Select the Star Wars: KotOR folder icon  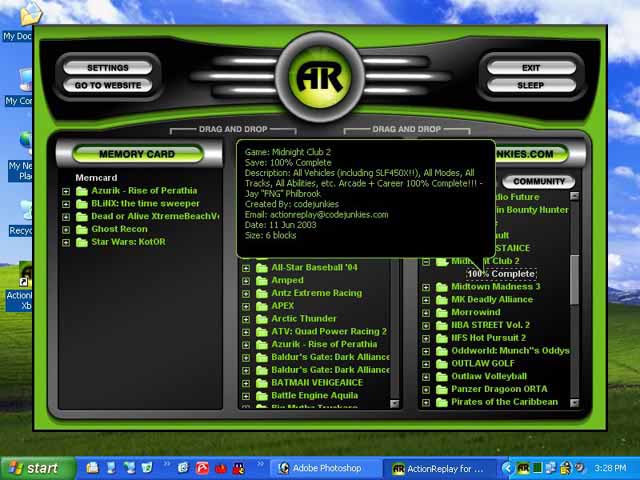[x=82, y=242]
